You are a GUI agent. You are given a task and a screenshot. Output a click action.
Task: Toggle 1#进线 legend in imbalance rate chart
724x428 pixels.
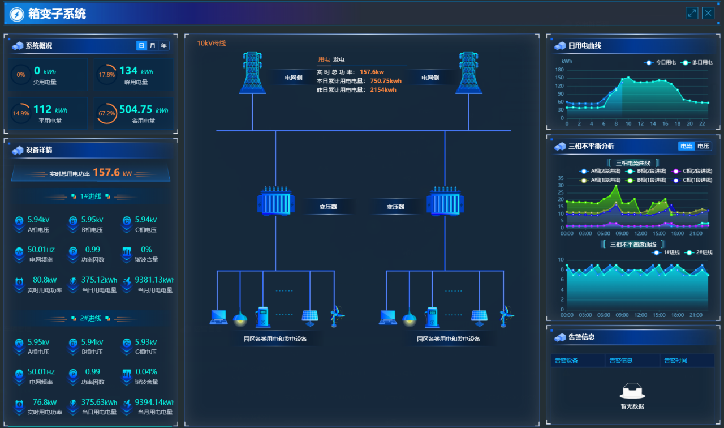click(661, 253)
